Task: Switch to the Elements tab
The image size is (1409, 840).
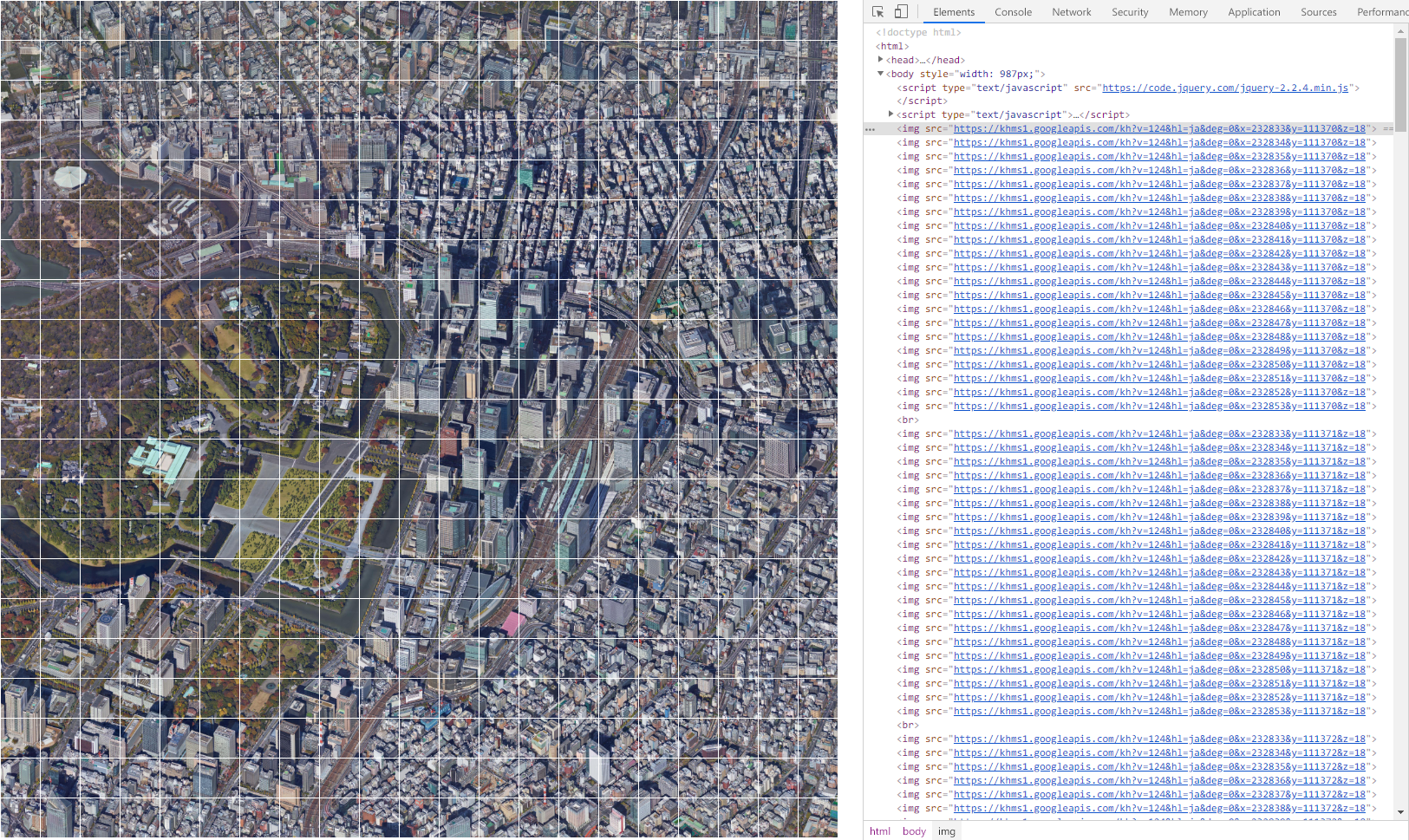Action: [954, 12]
